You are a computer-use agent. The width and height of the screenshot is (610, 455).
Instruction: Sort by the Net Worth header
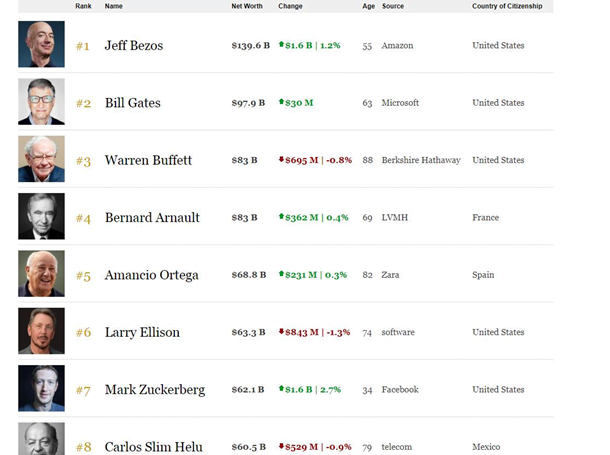(246, 6)
